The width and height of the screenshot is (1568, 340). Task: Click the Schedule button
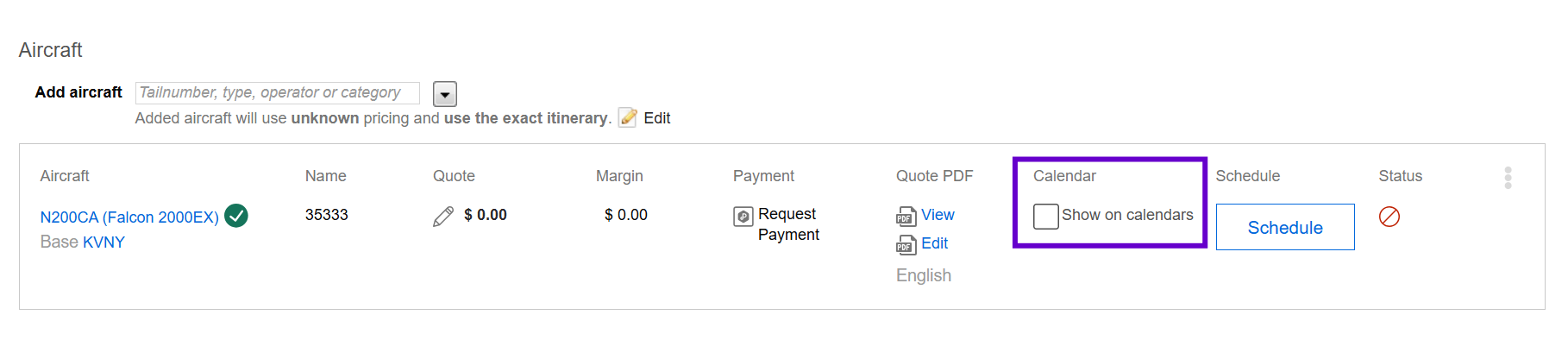[1285, 227]
